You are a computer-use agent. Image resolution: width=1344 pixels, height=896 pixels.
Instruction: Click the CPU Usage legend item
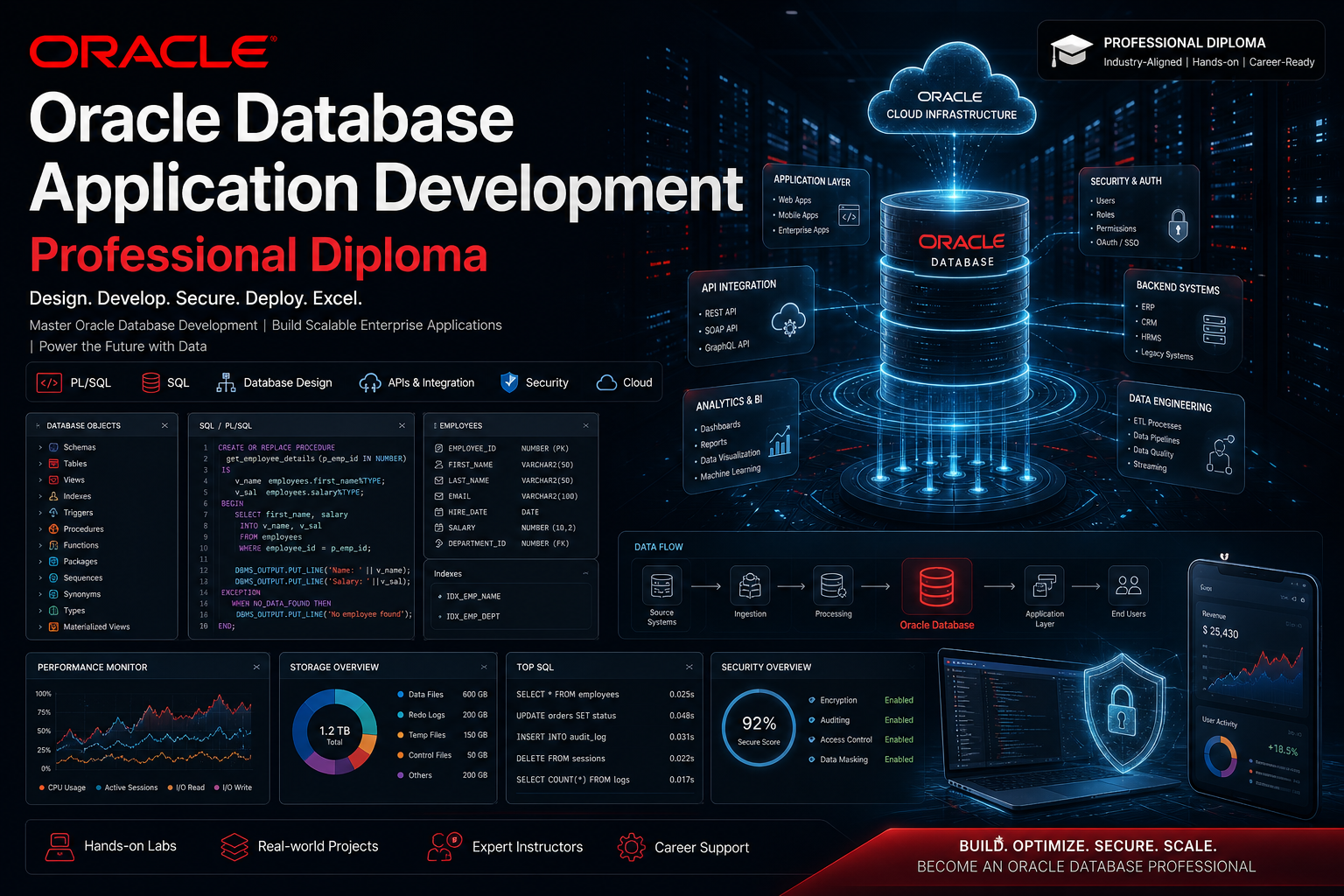(x=62, y=787)
